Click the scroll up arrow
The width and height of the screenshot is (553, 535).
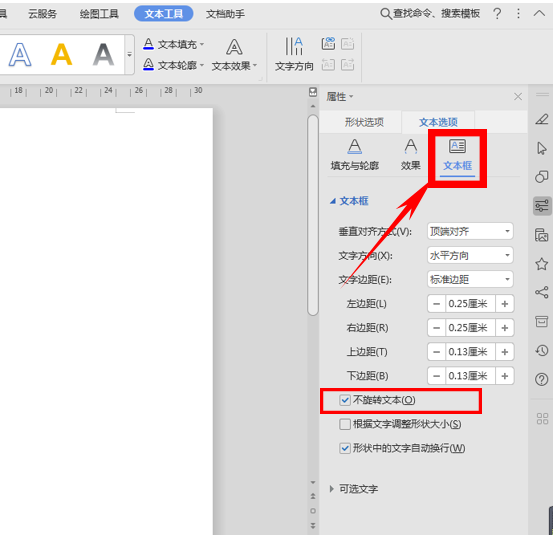pos(313,106)
